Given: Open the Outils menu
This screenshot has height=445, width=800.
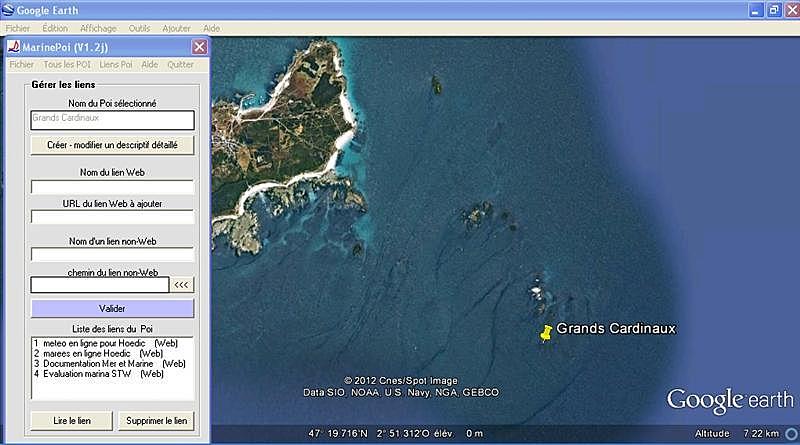Looking at the screenshot, I should click(x=139, y=29).
